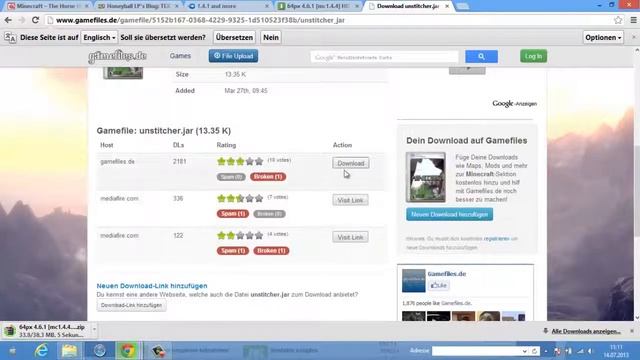
Task: Click the taskbar Adresse input field
Action: [x=477, y=351]
